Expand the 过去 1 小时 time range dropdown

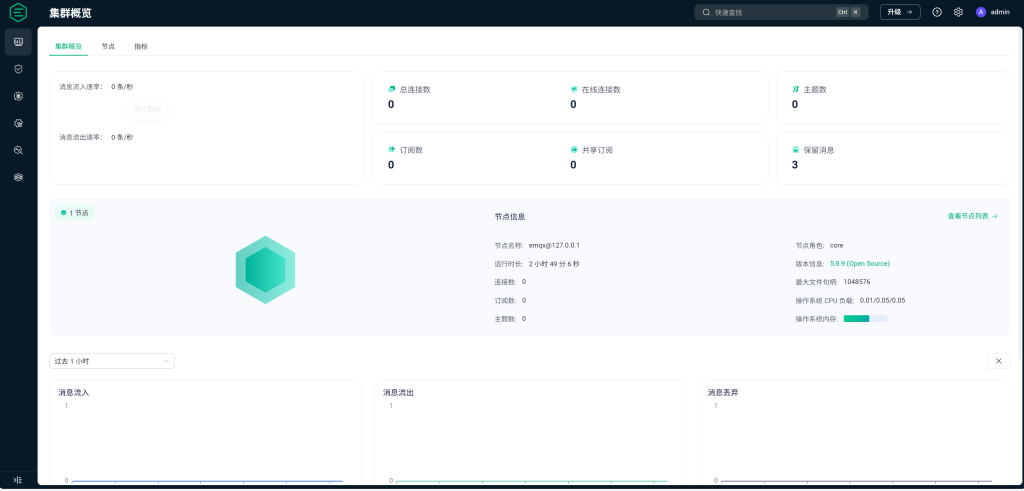tap(112, 361)
